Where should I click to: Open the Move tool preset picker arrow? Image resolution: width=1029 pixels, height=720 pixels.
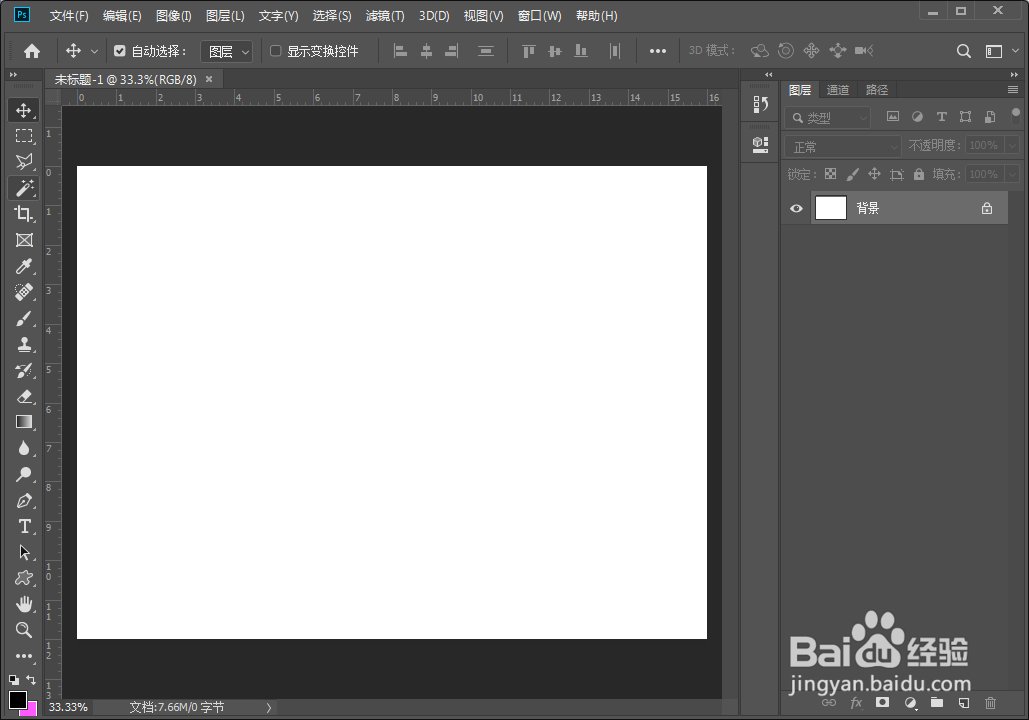[x=94, y=51]
